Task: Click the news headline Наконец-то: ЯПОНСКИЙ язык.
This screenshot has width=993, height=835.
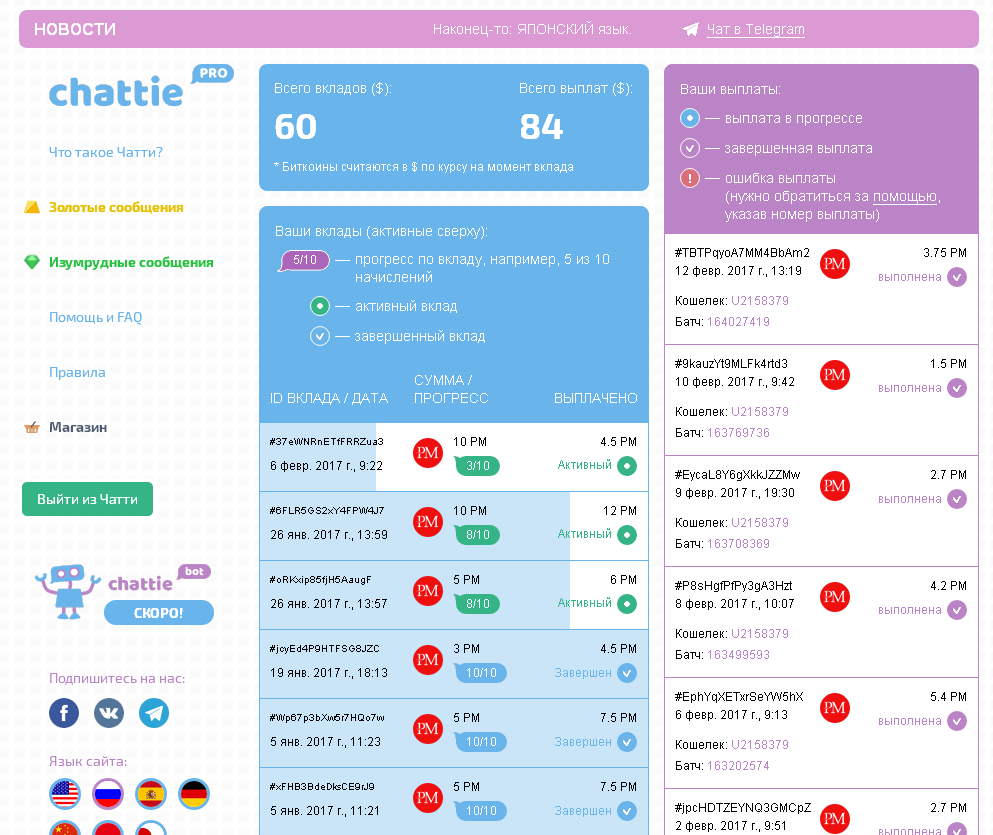Action: click(532, 29)
